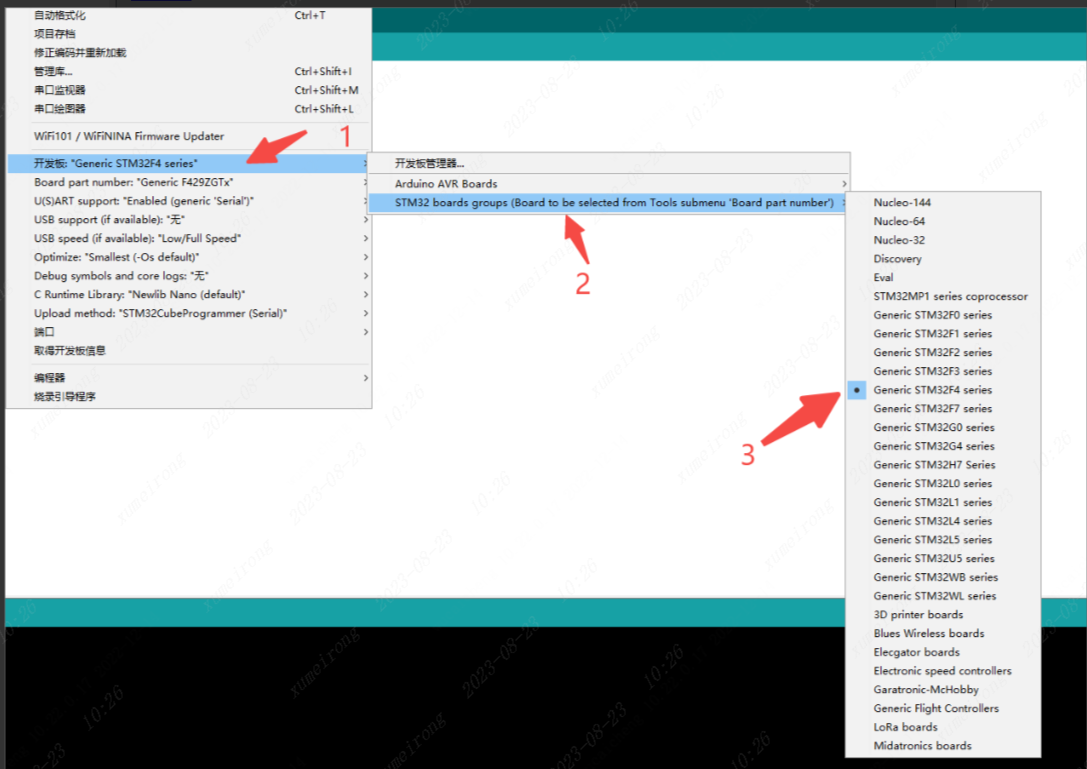Select Nucleo-32 board group

pos(943,240)
